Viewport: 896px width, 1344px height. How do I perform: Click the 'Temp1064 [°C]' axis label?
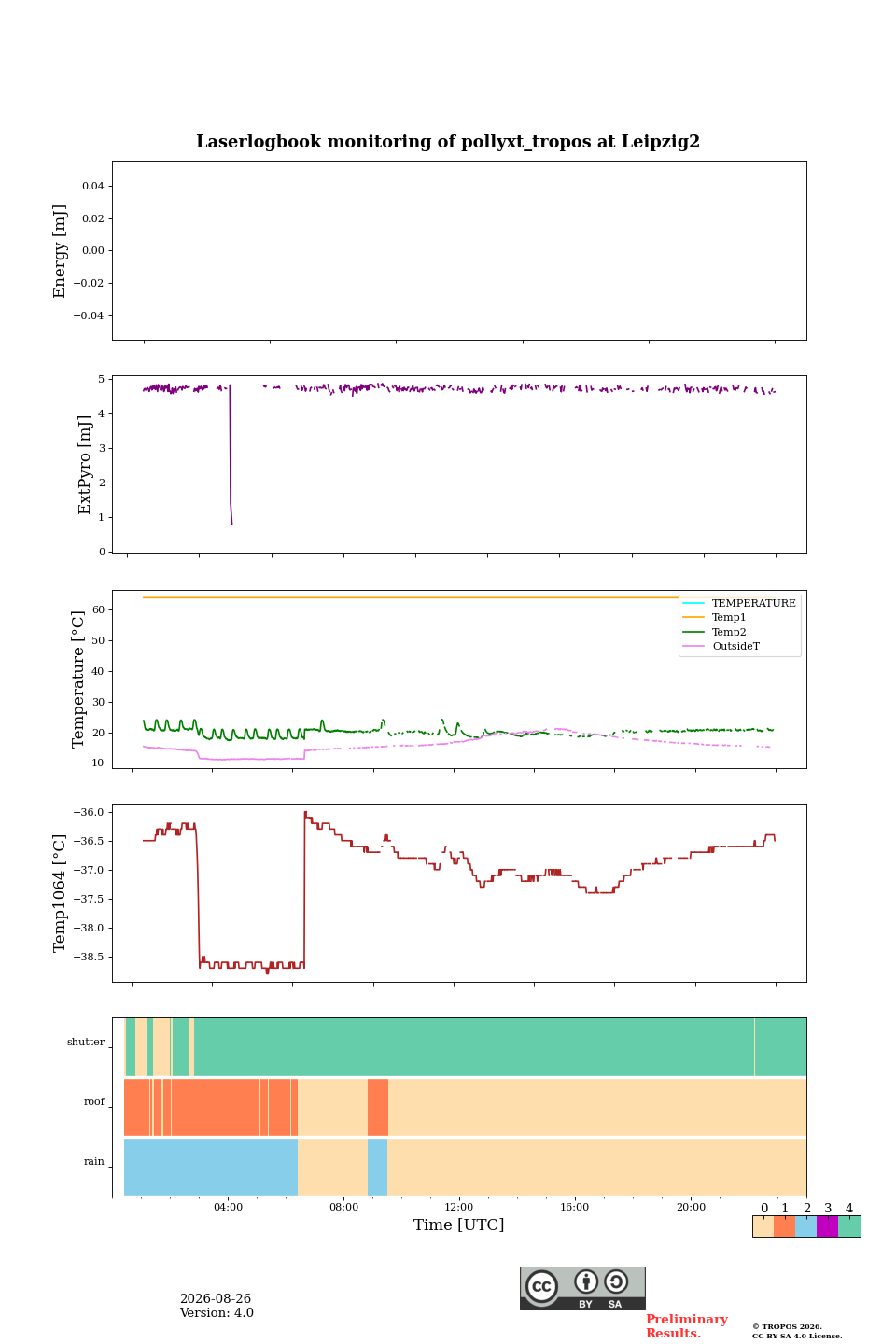[61, 893]
